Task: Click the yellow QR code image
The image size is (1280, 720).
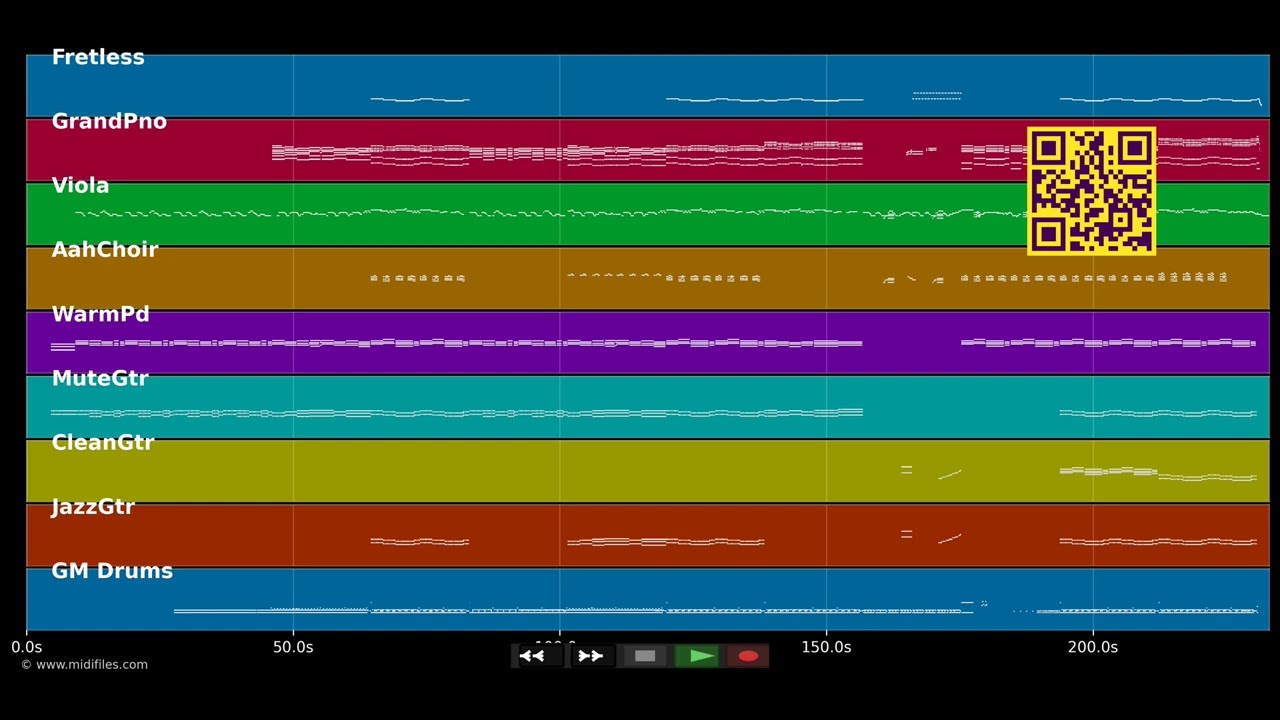Action: point(1091,190)
